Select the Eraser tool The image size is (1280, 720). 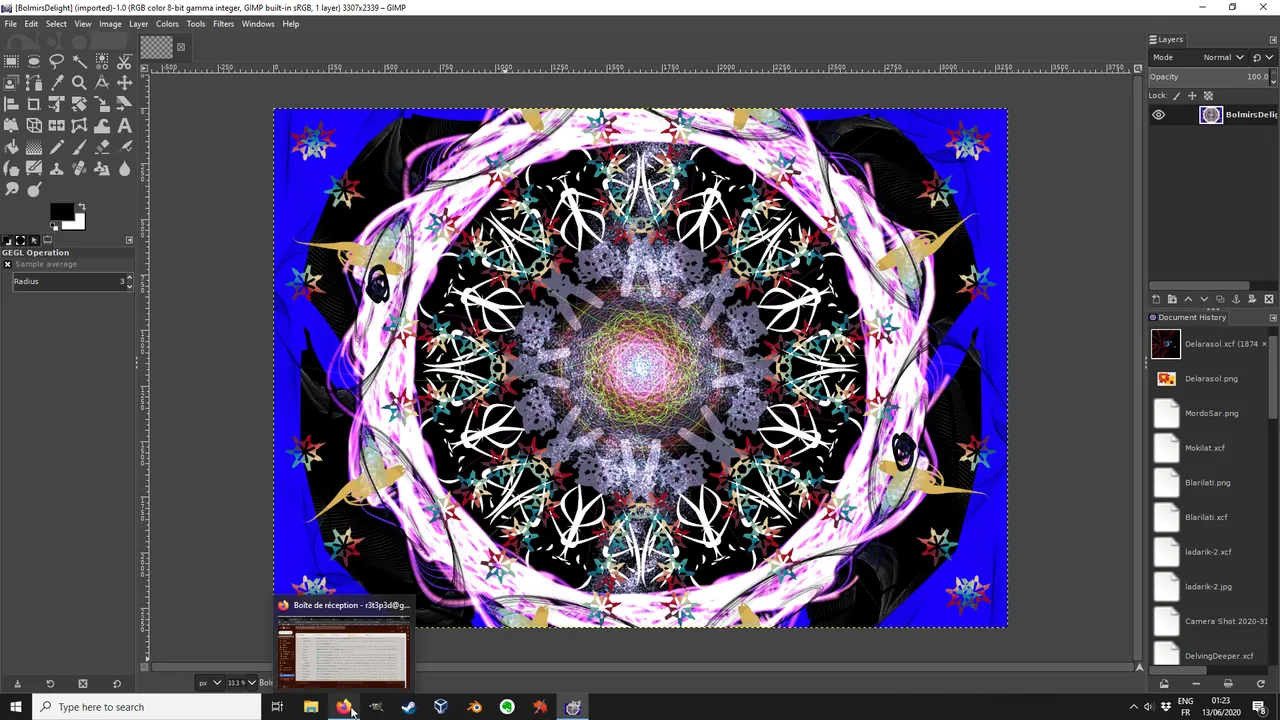pyautogui.click(x=102, y=148)
